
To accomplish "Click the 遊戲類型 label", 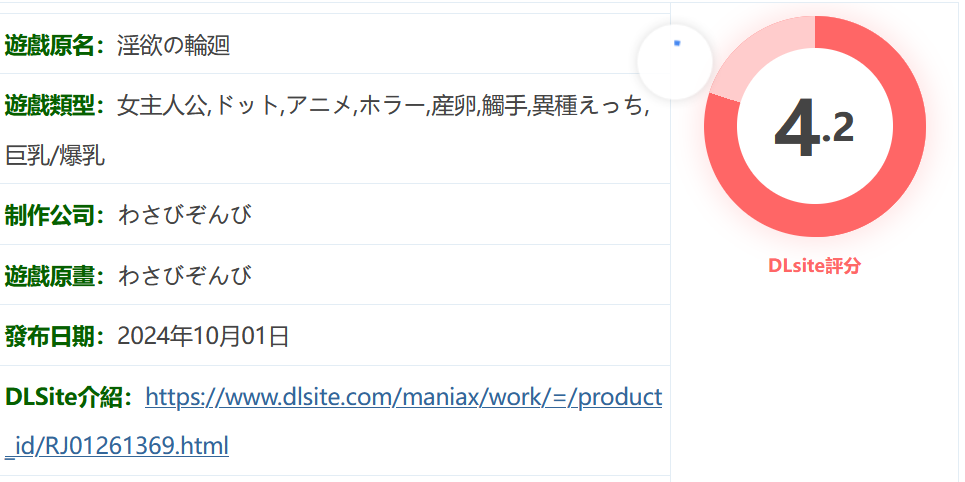I will tap(54, 105).
